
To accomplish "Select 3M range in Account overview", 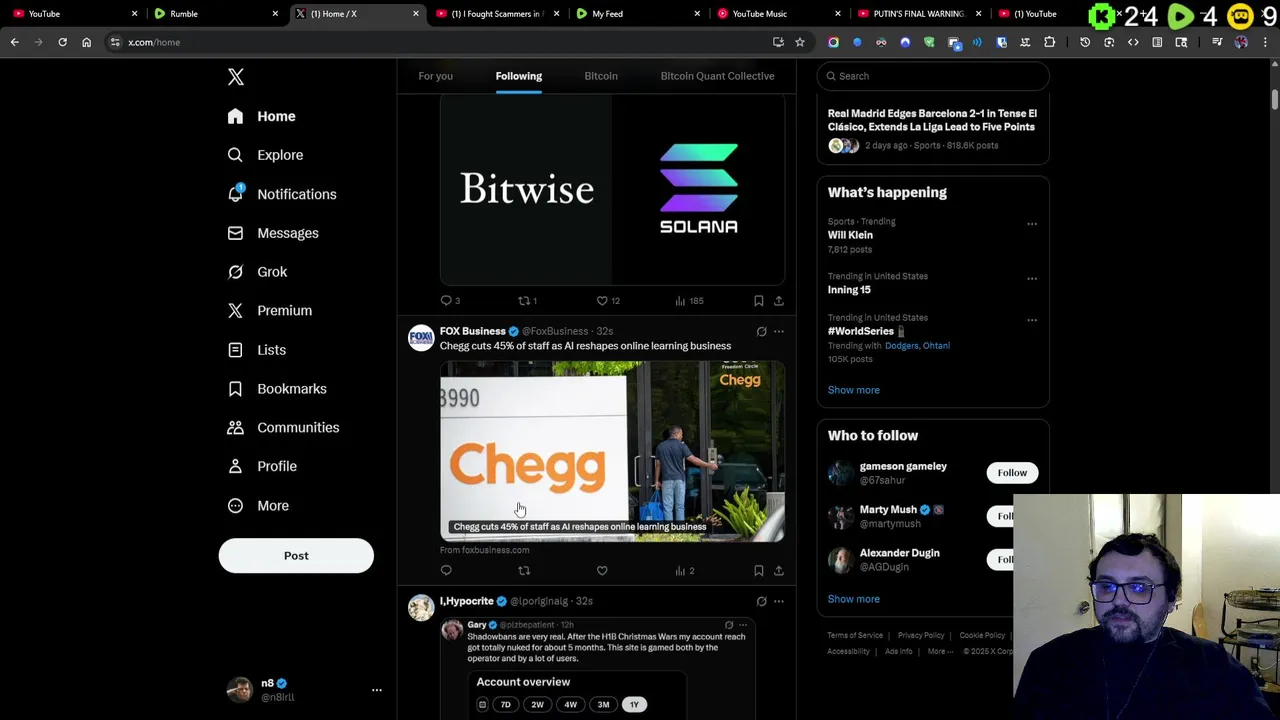I will pos(603,705).
